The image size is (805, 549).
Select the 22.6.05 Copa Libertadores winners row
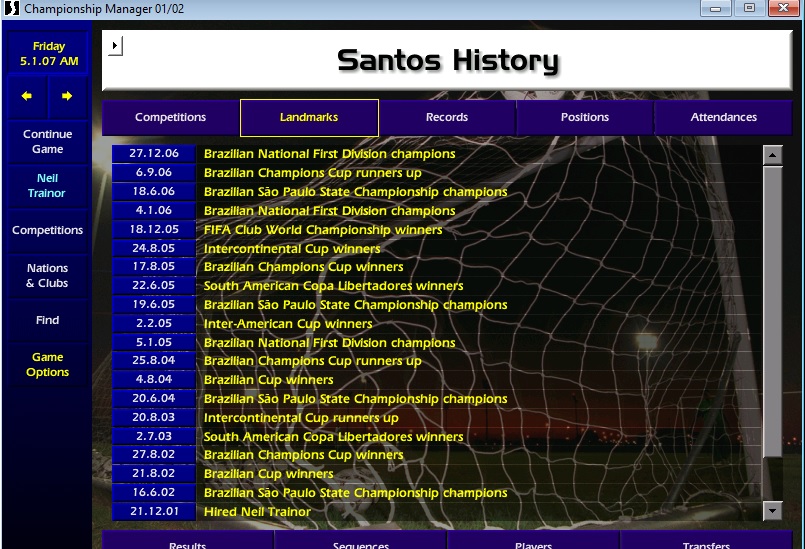click(x=436, y=286)
